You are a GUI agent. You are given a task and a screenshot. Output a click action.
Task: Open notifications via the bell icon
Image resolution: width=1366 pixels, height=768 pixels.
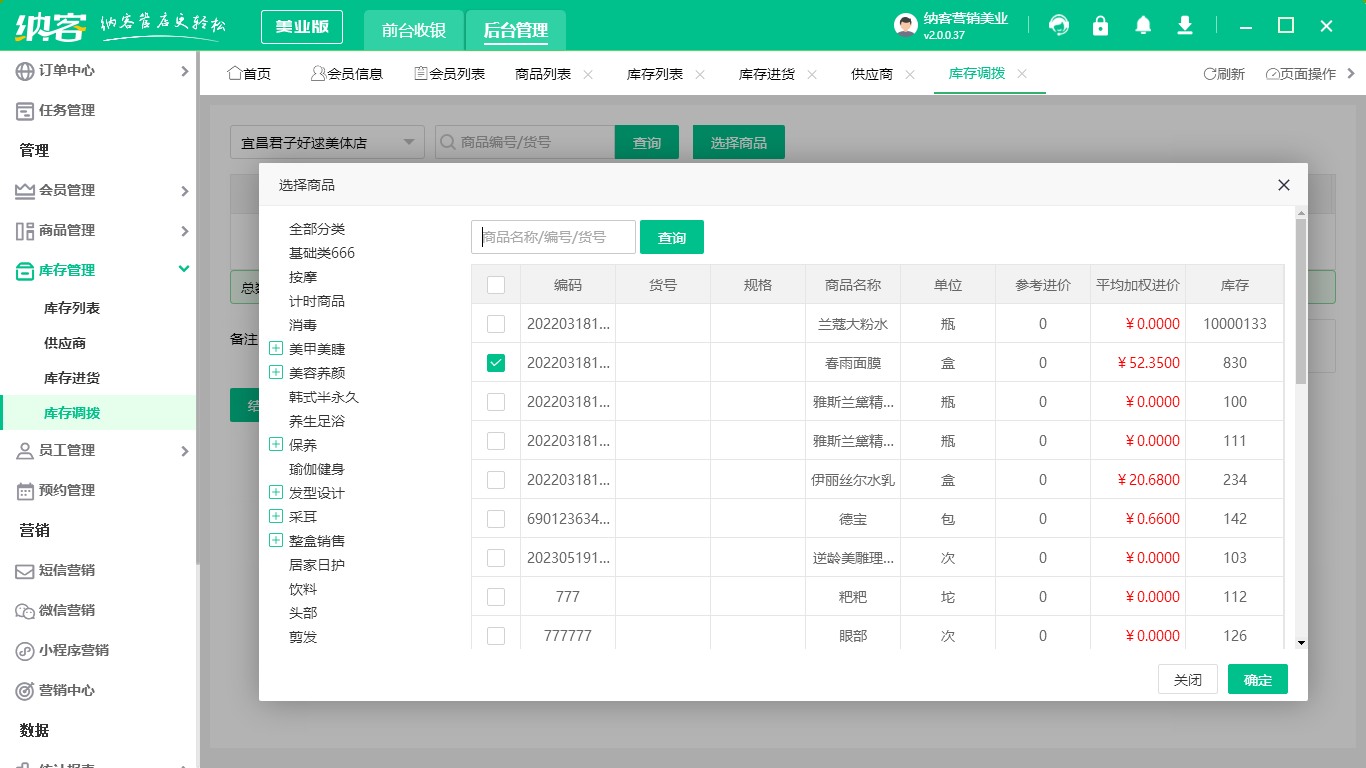[1142, 25]
